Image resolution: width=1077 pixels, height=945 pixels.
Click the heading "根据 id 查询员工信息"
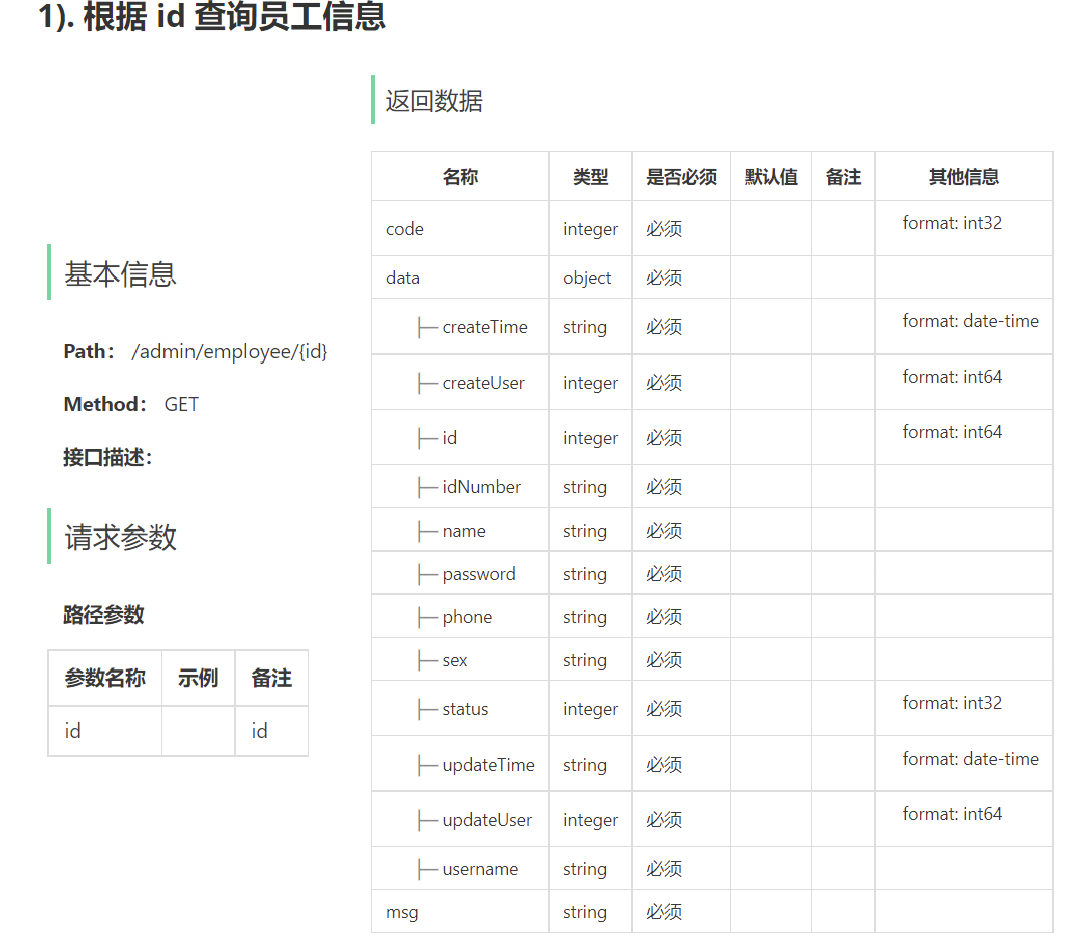coord(234,16)
